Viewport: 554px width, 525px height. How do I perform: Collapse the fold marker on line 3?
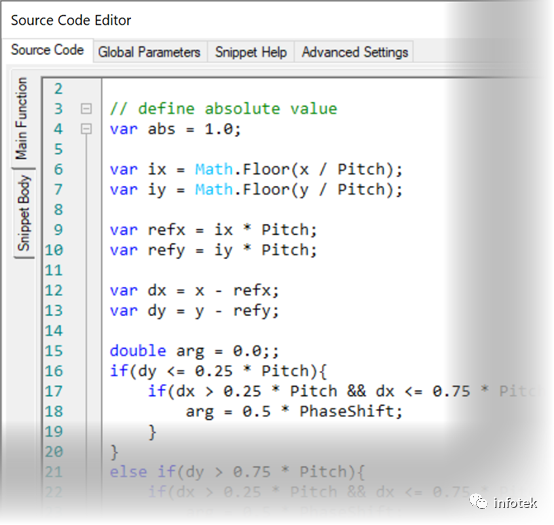click(x=86, y=108)
